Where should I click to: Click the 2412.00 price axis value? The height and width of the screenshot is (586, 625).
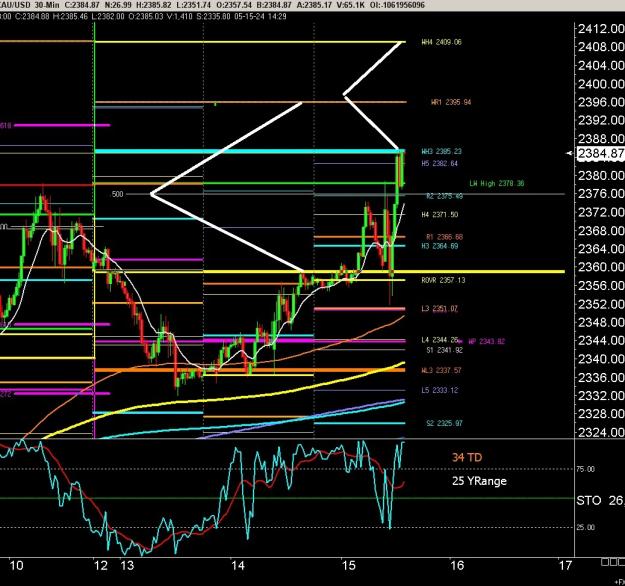[x=601, y=29]
